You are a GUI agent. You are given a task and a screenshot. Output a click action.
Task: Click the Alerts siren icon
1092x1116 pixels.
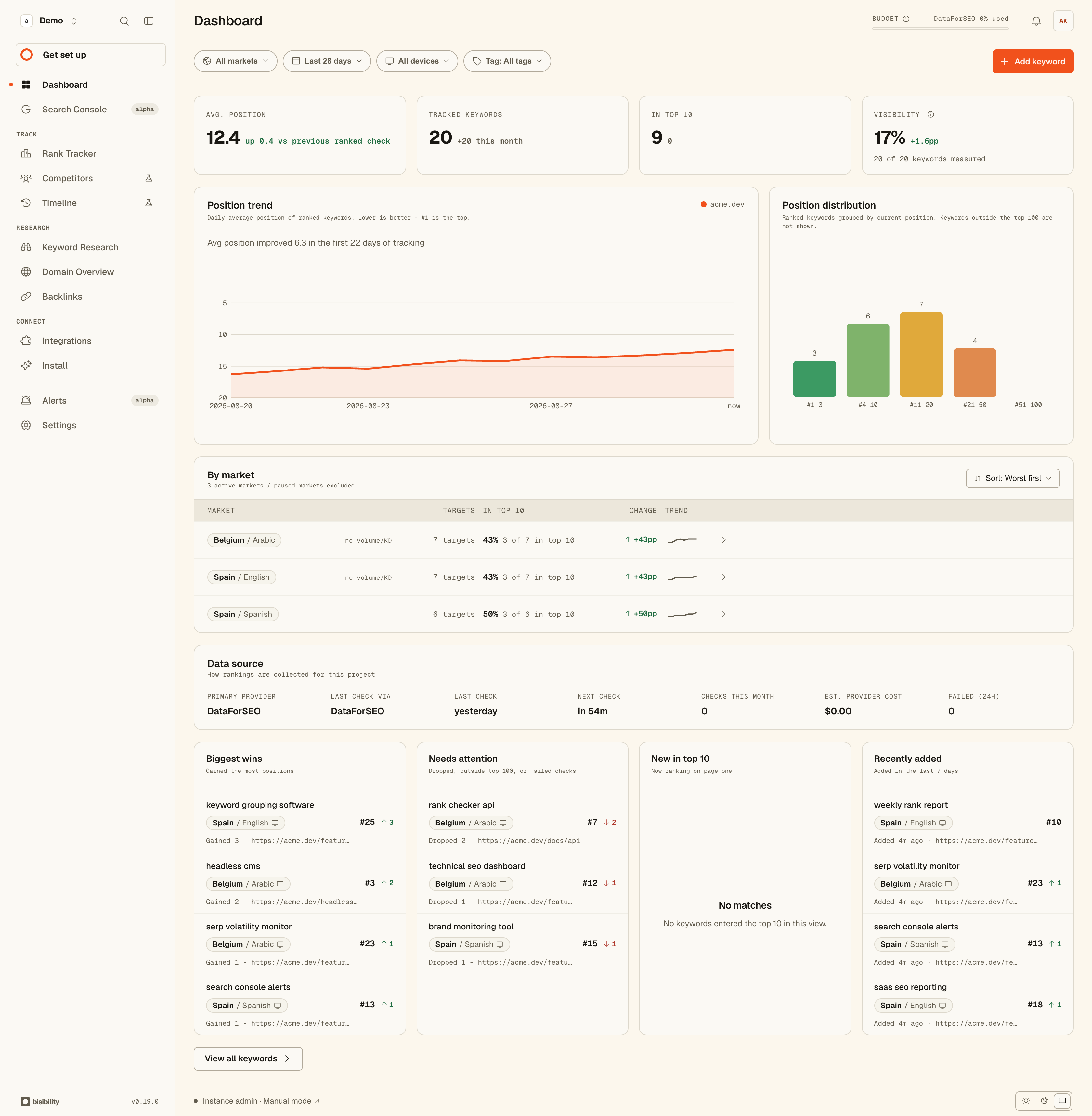[26, 400]
